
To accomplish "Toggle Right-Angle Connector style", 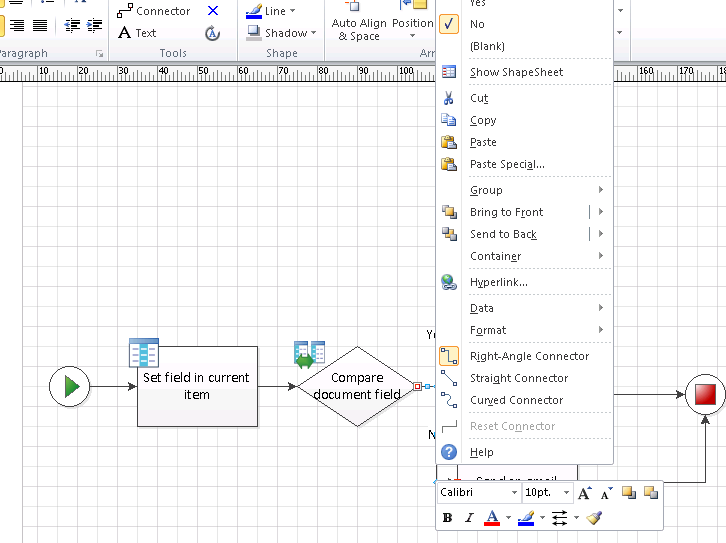I will (525, 356).
